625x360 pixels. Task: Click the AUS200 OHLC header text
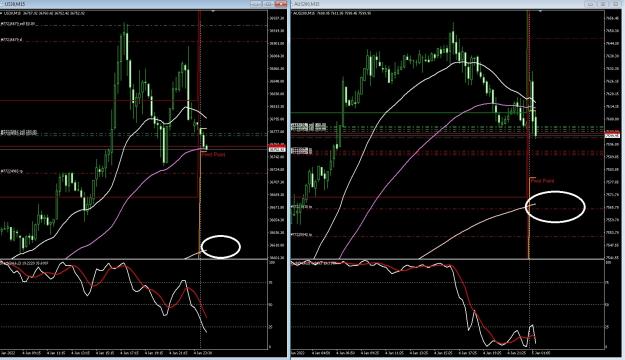click(x=332, y=13)
